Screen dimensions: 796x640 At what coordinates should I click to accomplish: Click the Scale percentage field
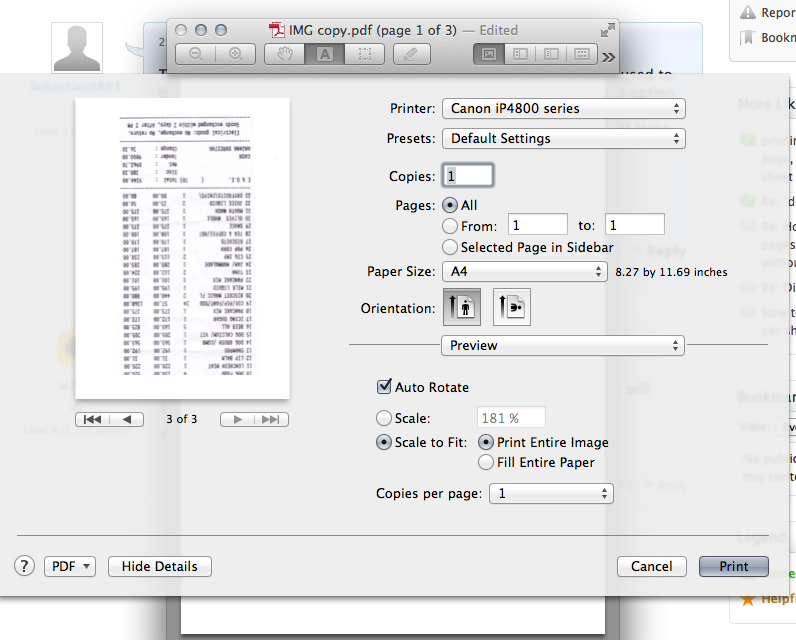[x=511, y=418]
